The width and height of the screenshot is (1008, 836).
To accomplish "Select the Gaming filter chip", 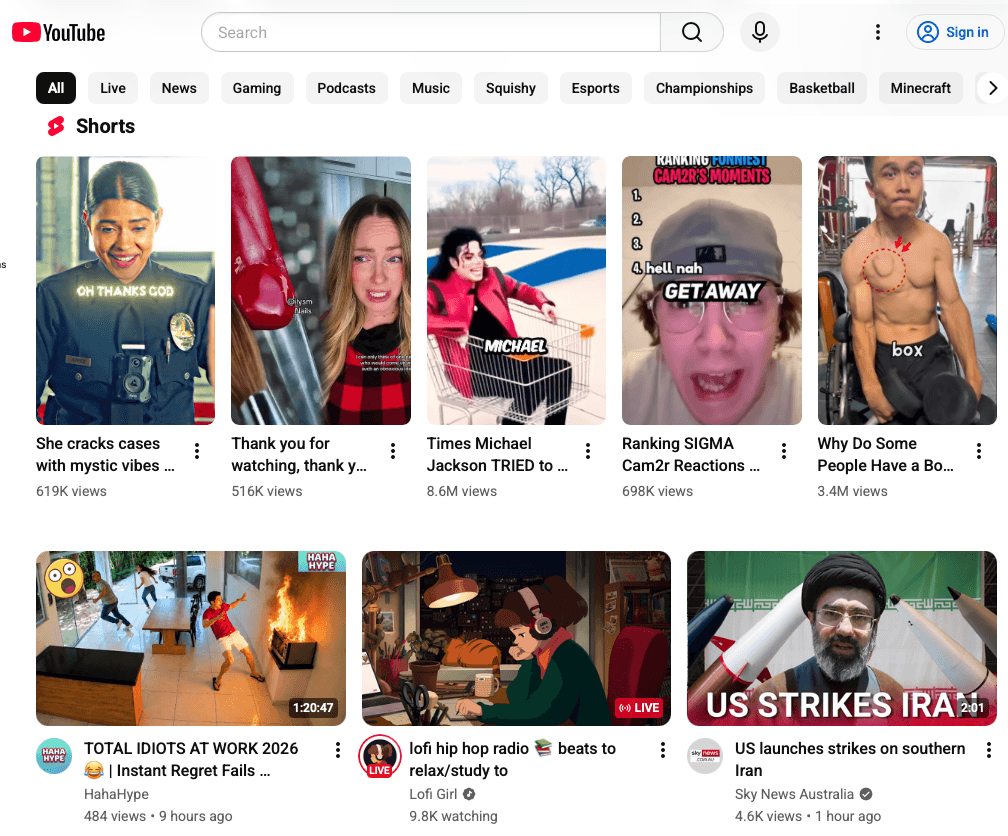I will 257,88.
